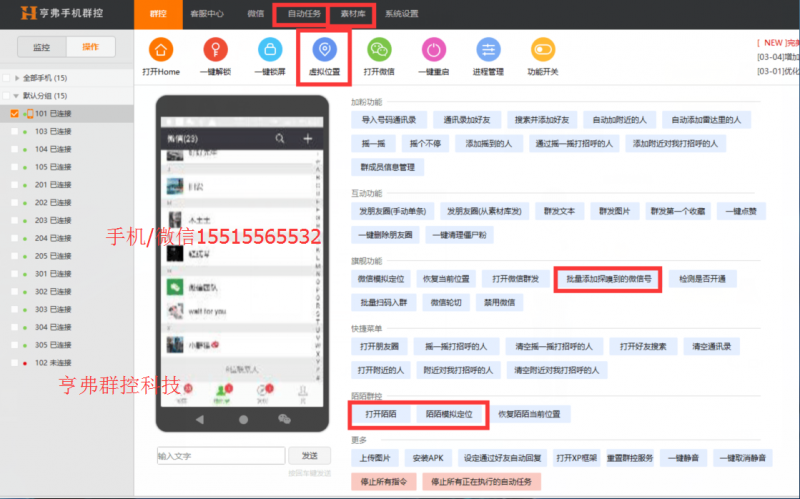
Task: Click the search icon in phone screen
Action: pyautogui.click(x=280, y=138)
